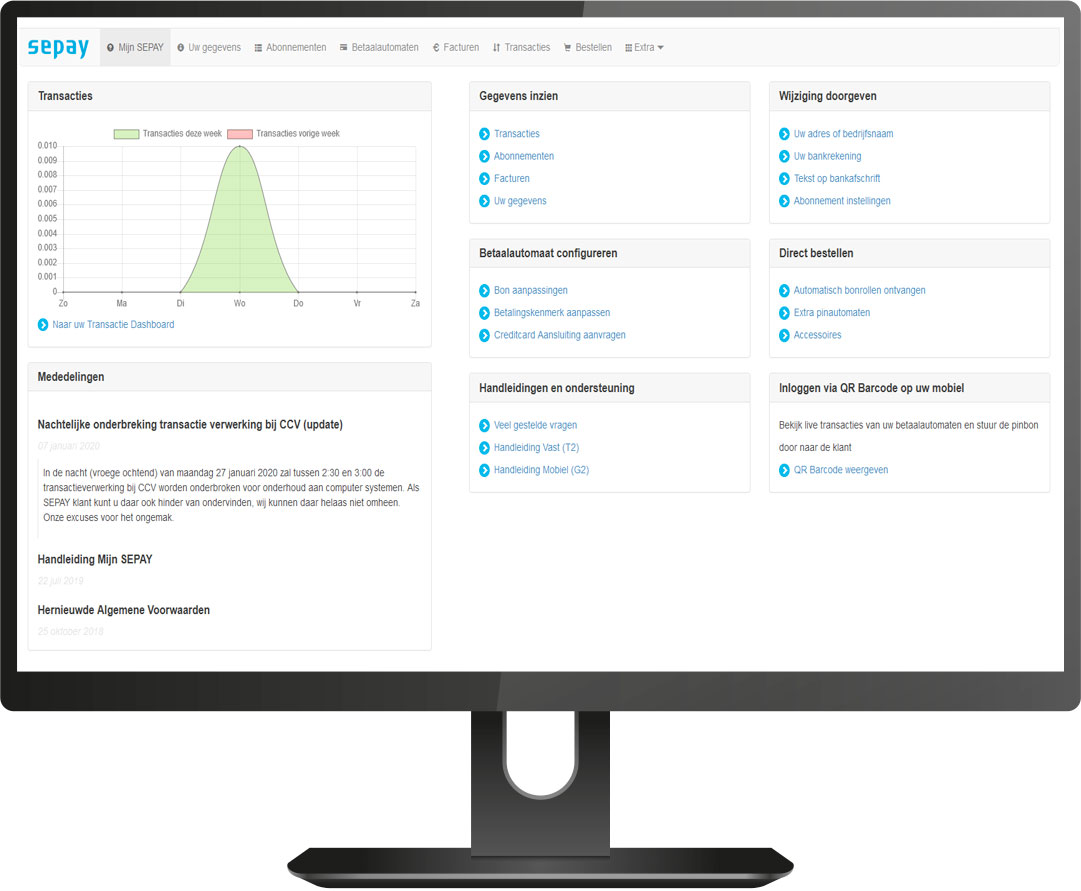The width and height of the screenshot is (1081, 891).
Task: Click arrow icon beside QR Barcode weergeven
Action: [785, 470]
